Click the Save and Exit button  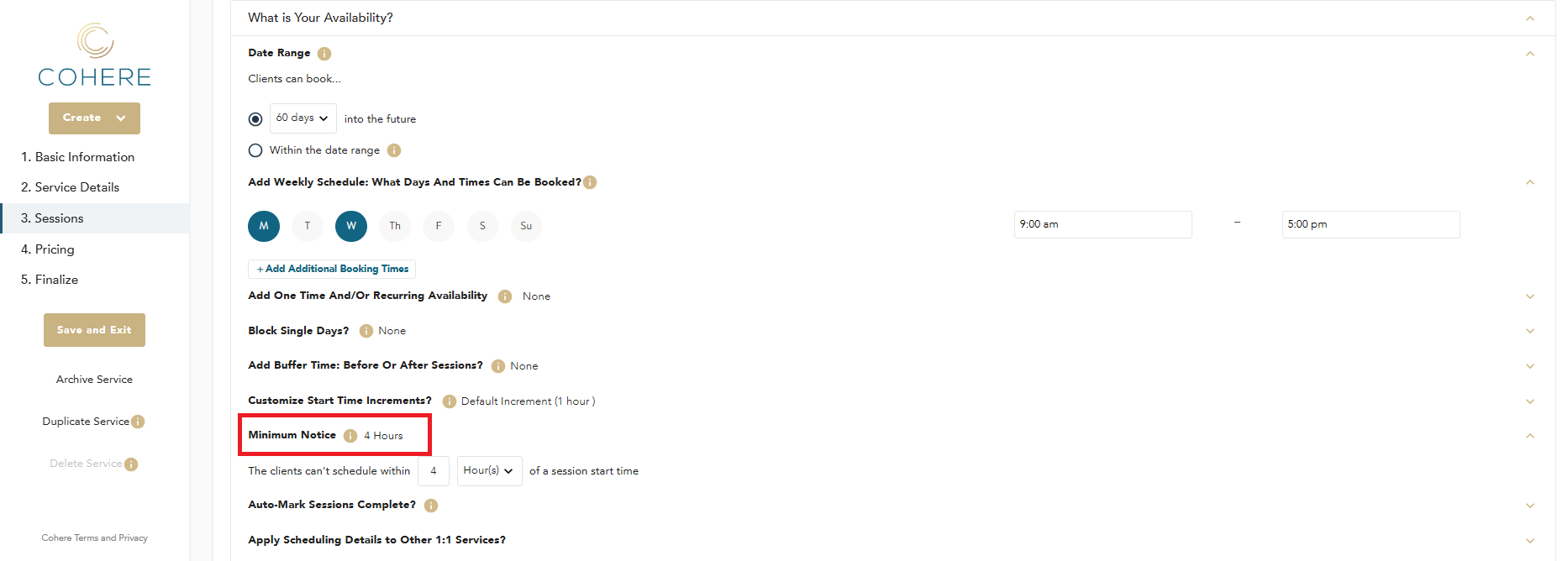pyautogui.click(x=94, y=330)
